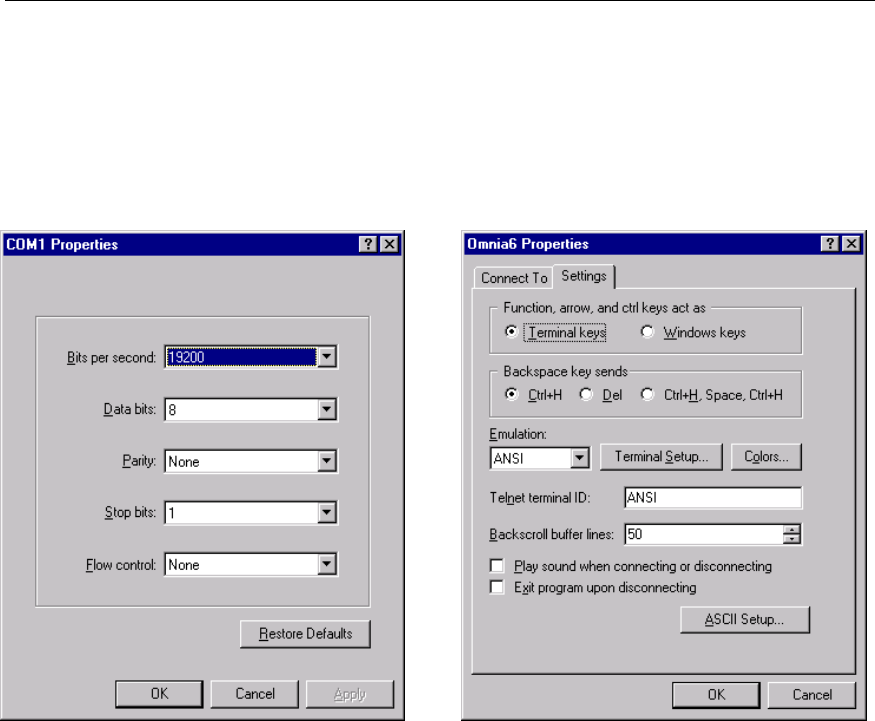Switch to the Connect To tab

[x=514, y=278]
